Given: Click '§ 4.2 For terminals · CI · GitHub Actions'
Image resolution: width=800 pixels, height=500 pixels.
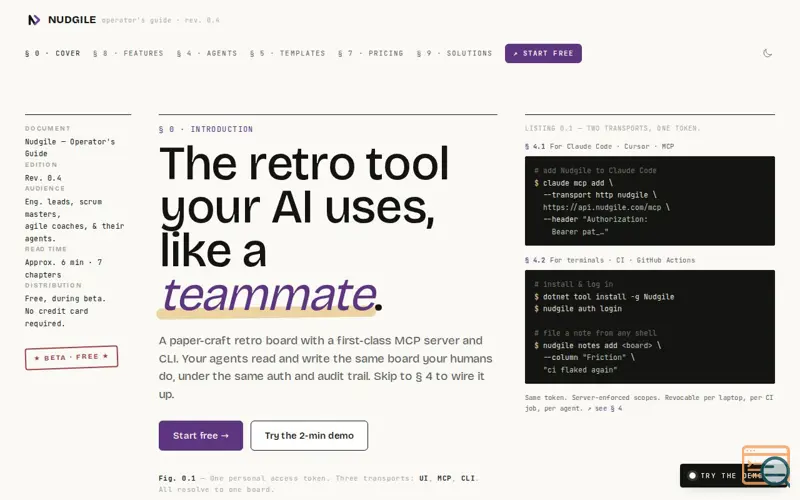Looking at the screenshot, I should point(610,260).
